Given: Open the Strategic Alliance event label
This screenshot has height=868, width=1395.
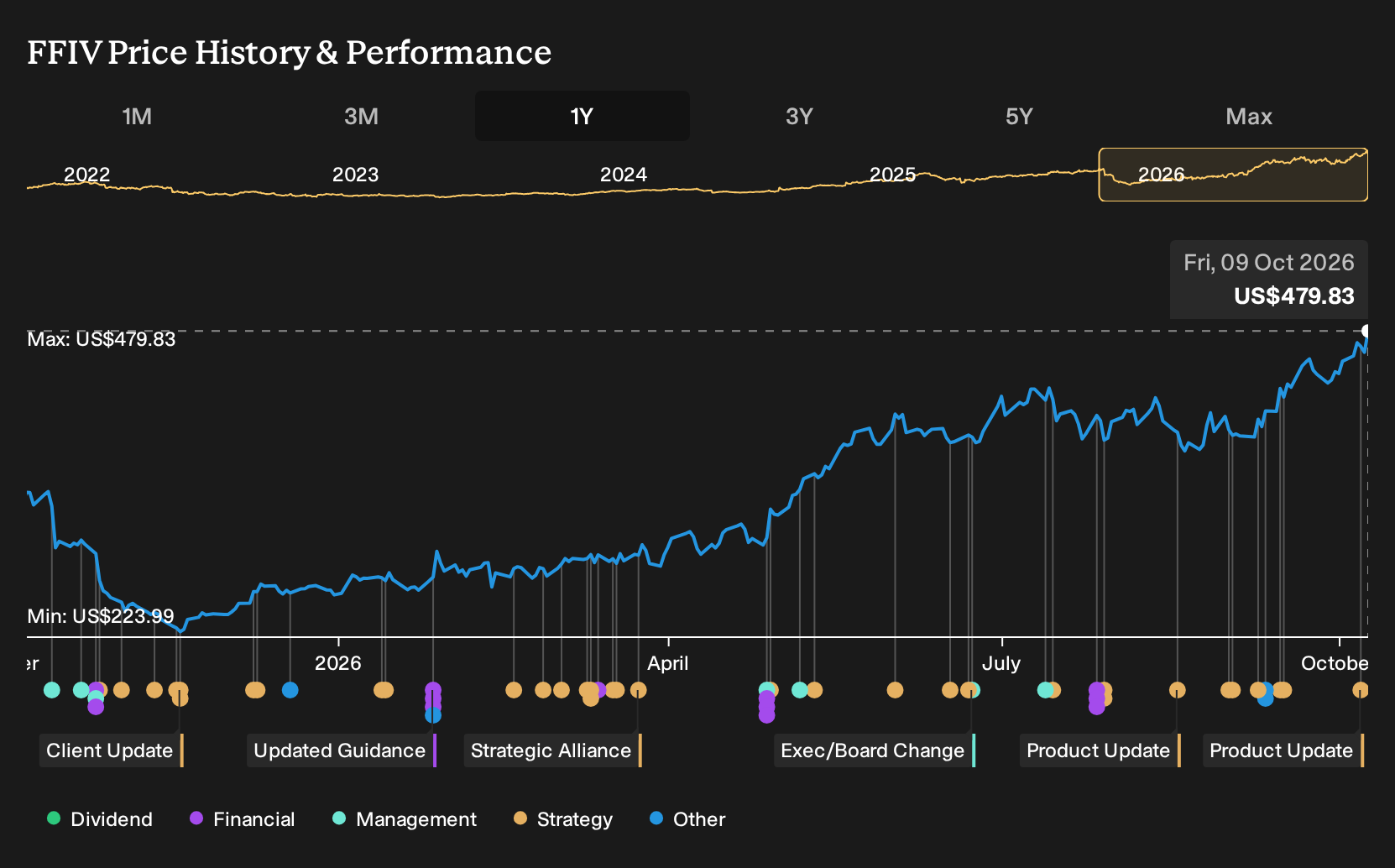Looking at the screenshot, I should pyautogui.click(x=552, y=750).
